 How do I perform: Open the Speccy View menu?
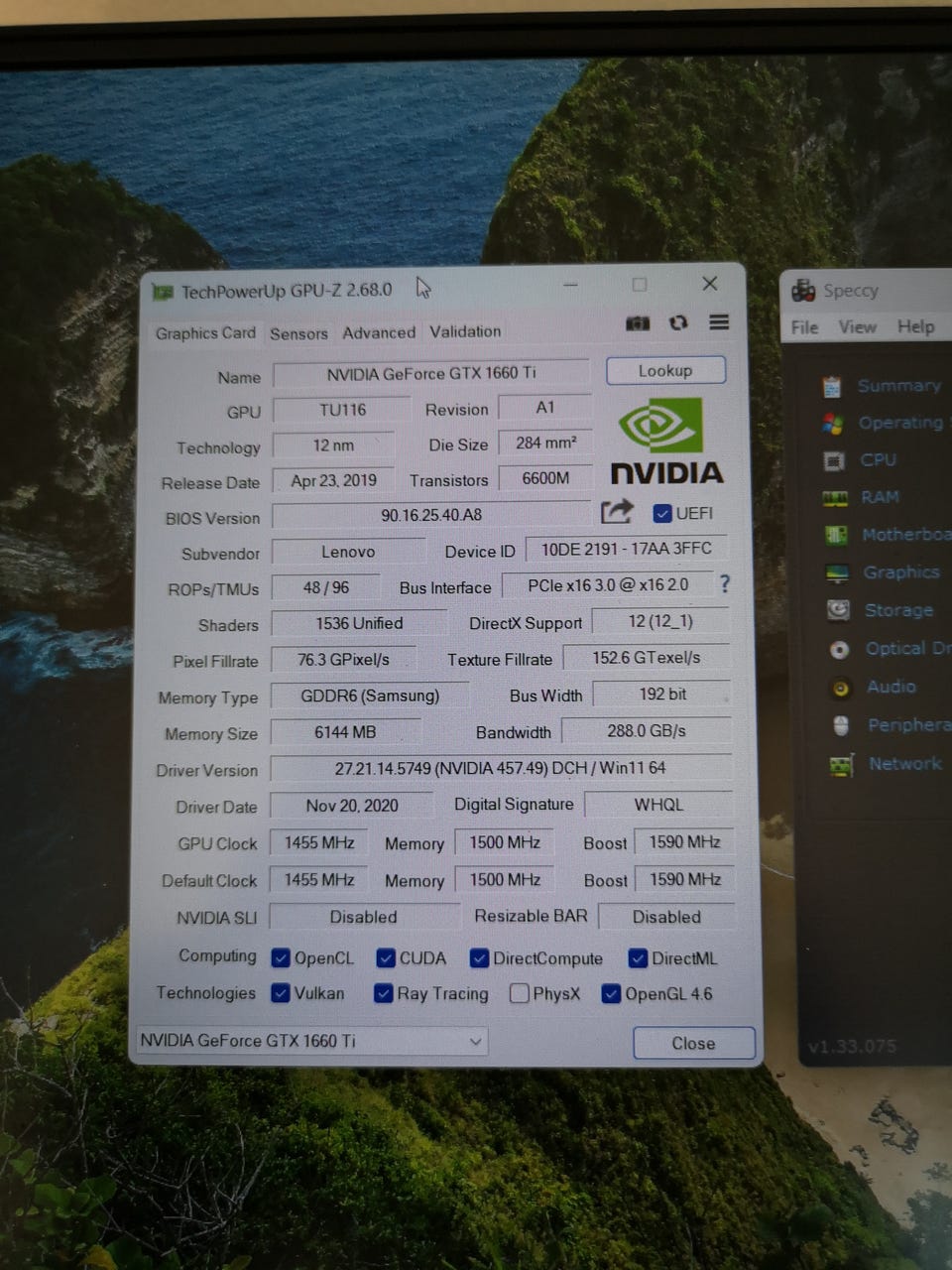point(857,326)
